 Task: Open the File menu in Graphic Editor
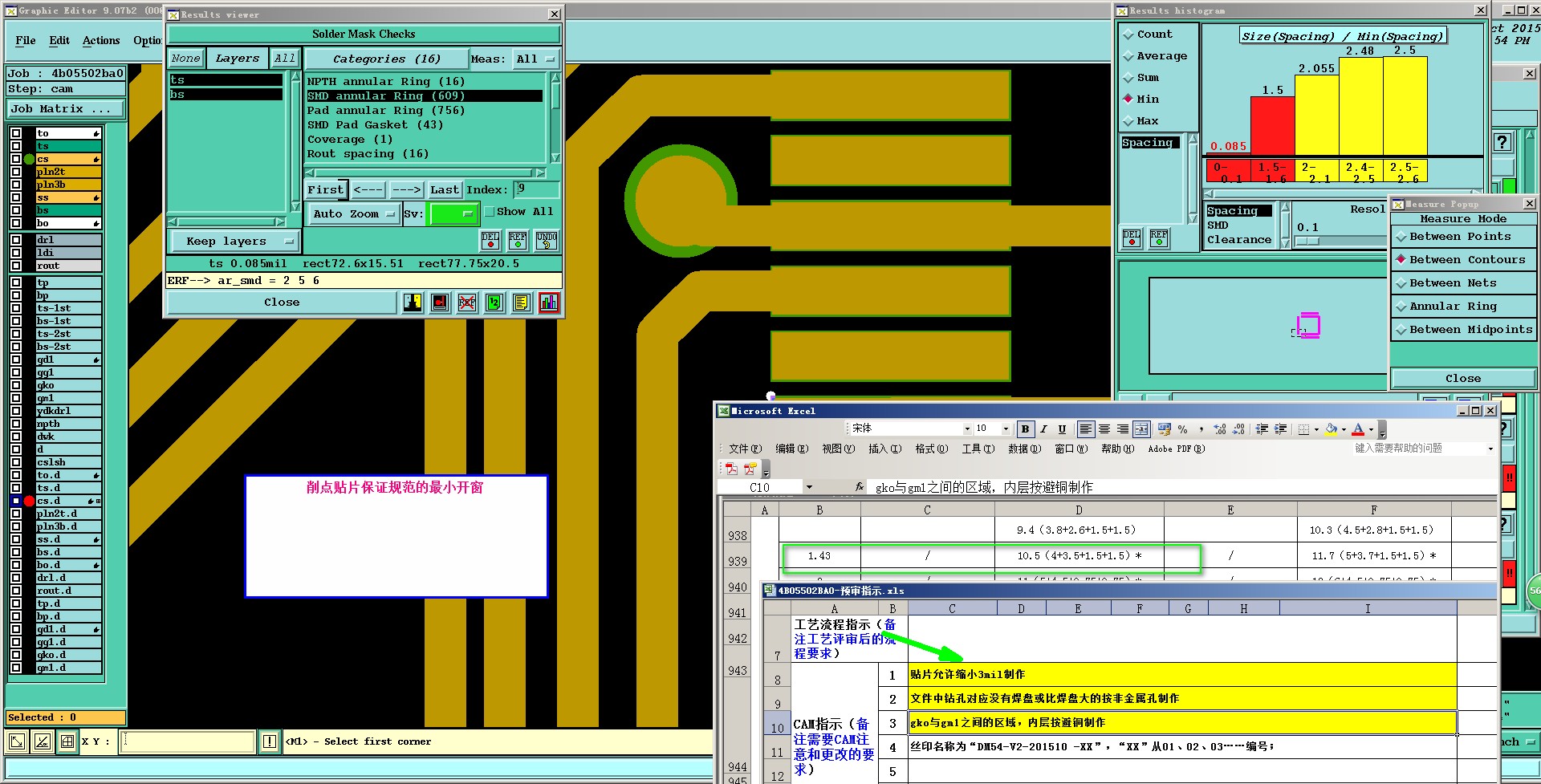(x=26, y=41)
